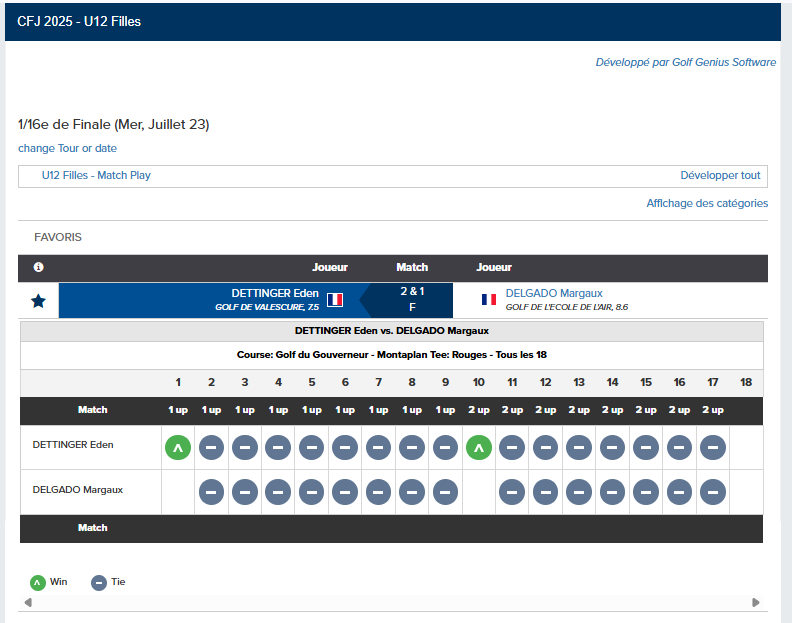The height and width of the screenshot is (623, 792).
Task: Open Affichage des catégories options
Action: point(707,203)
